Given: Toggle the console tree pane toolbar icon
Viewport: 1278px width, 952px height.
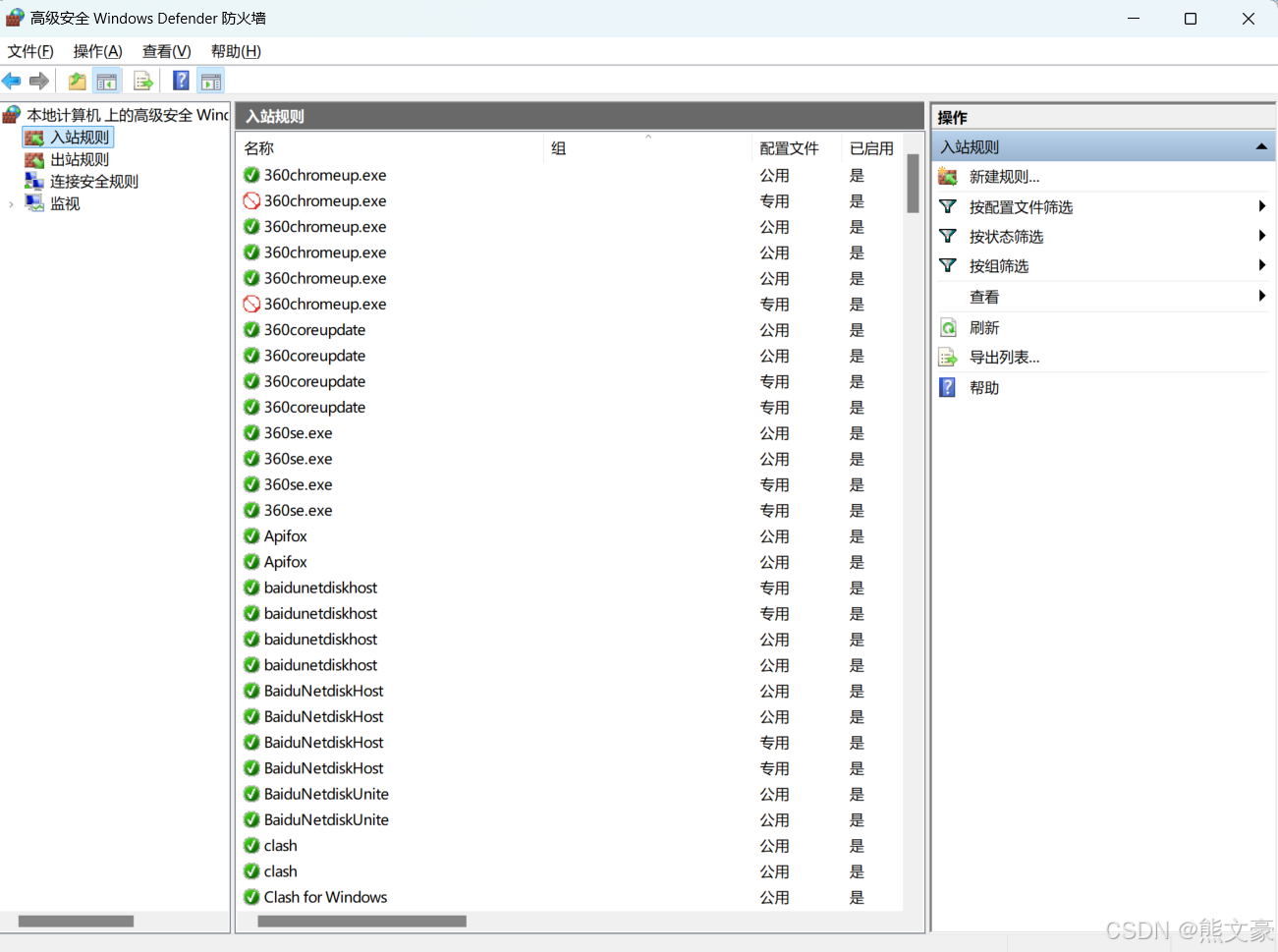Looking at the screenshot, I should coord(106,82).
